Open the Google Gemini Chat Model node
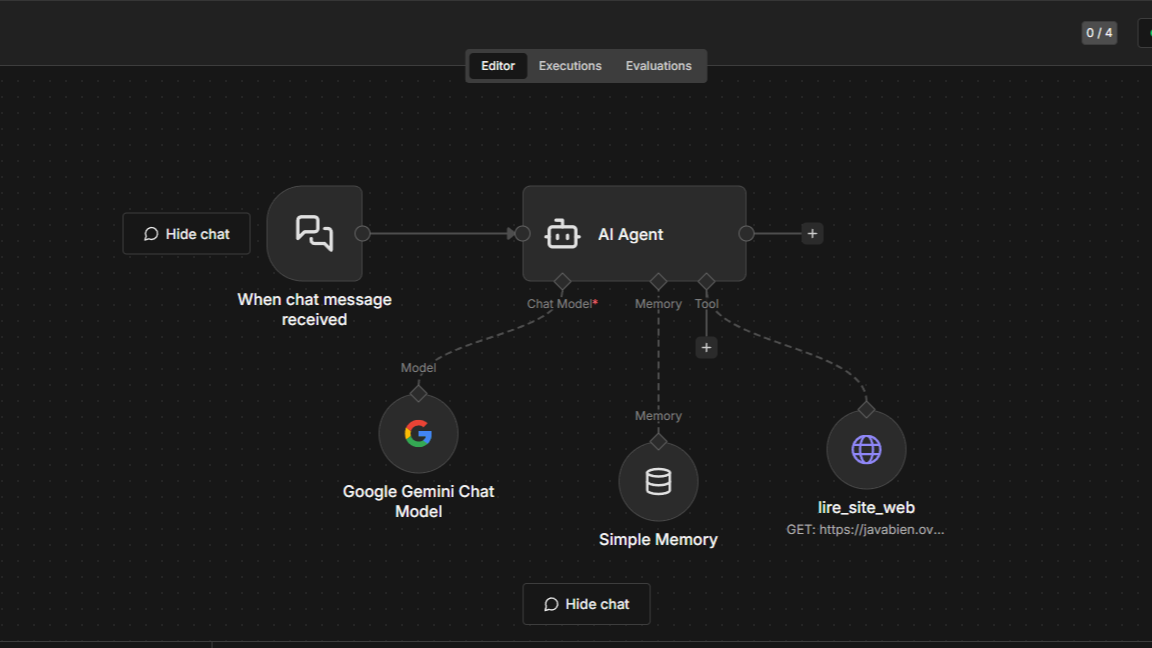 pyautogui.click(x=418, y=433)
